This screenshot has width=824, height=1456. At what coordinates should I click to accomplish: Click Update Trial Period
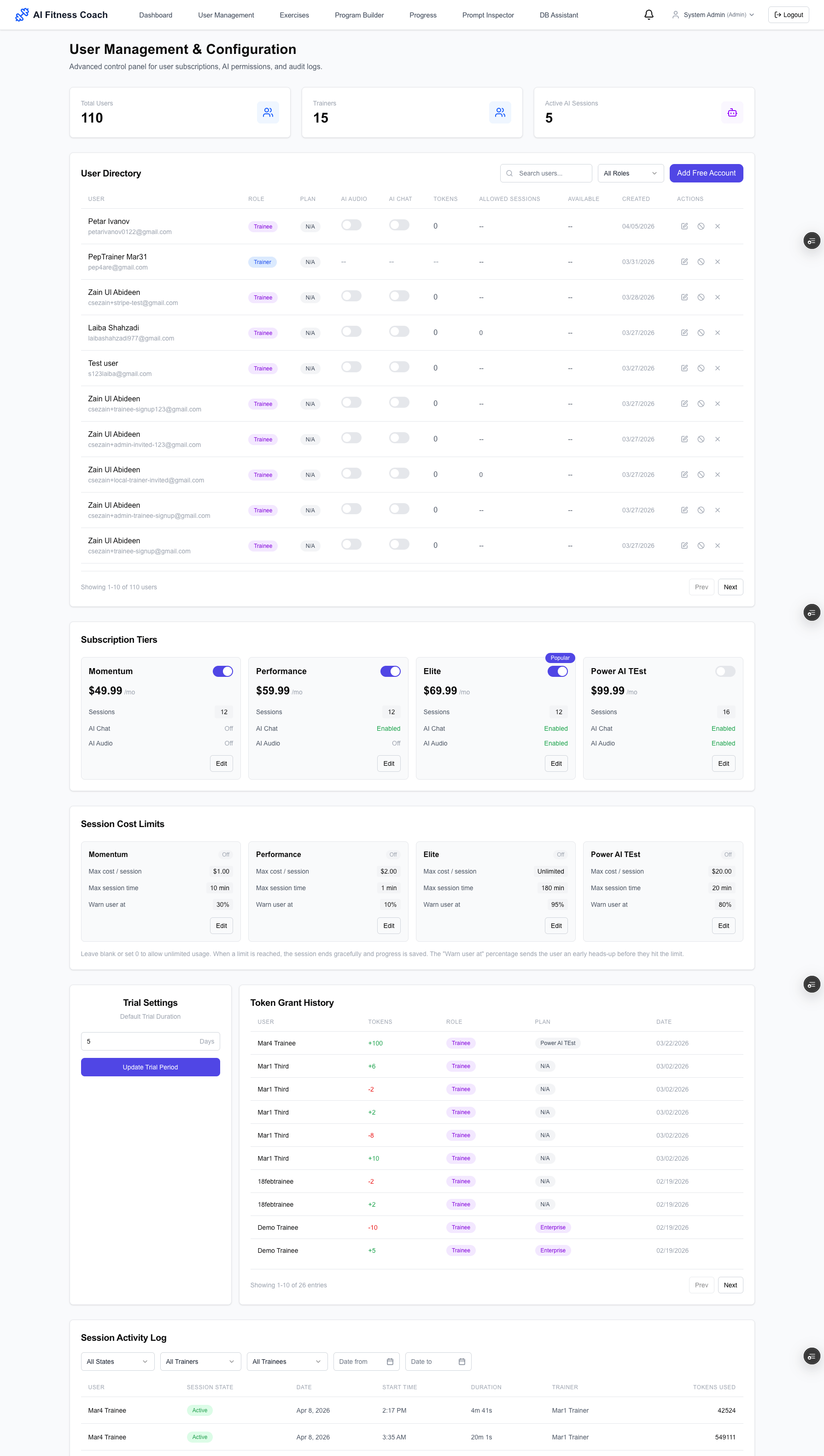pos(150,1067)
